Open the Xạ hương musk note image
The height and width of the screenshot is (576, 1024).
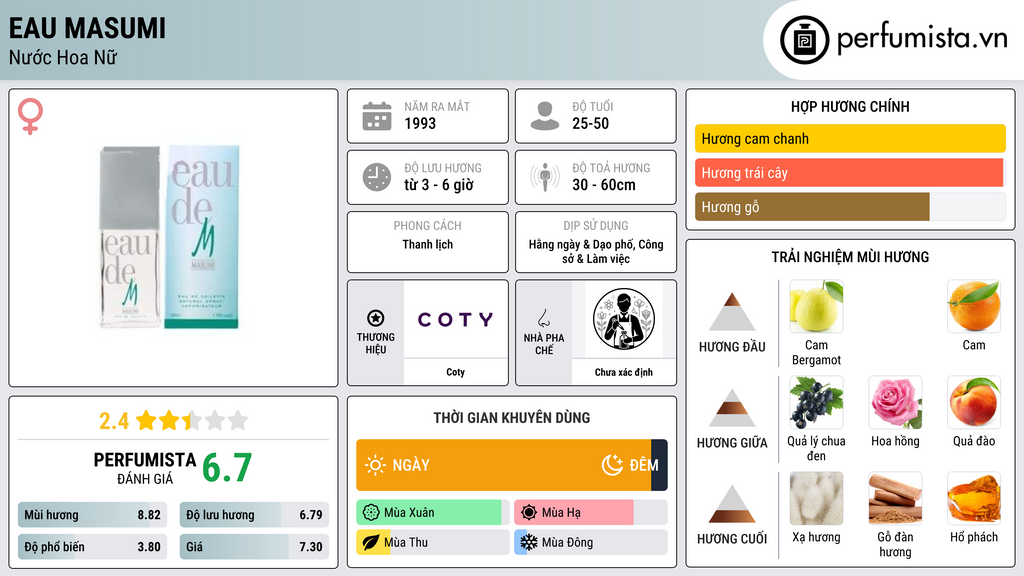click(x=816, y=498)
